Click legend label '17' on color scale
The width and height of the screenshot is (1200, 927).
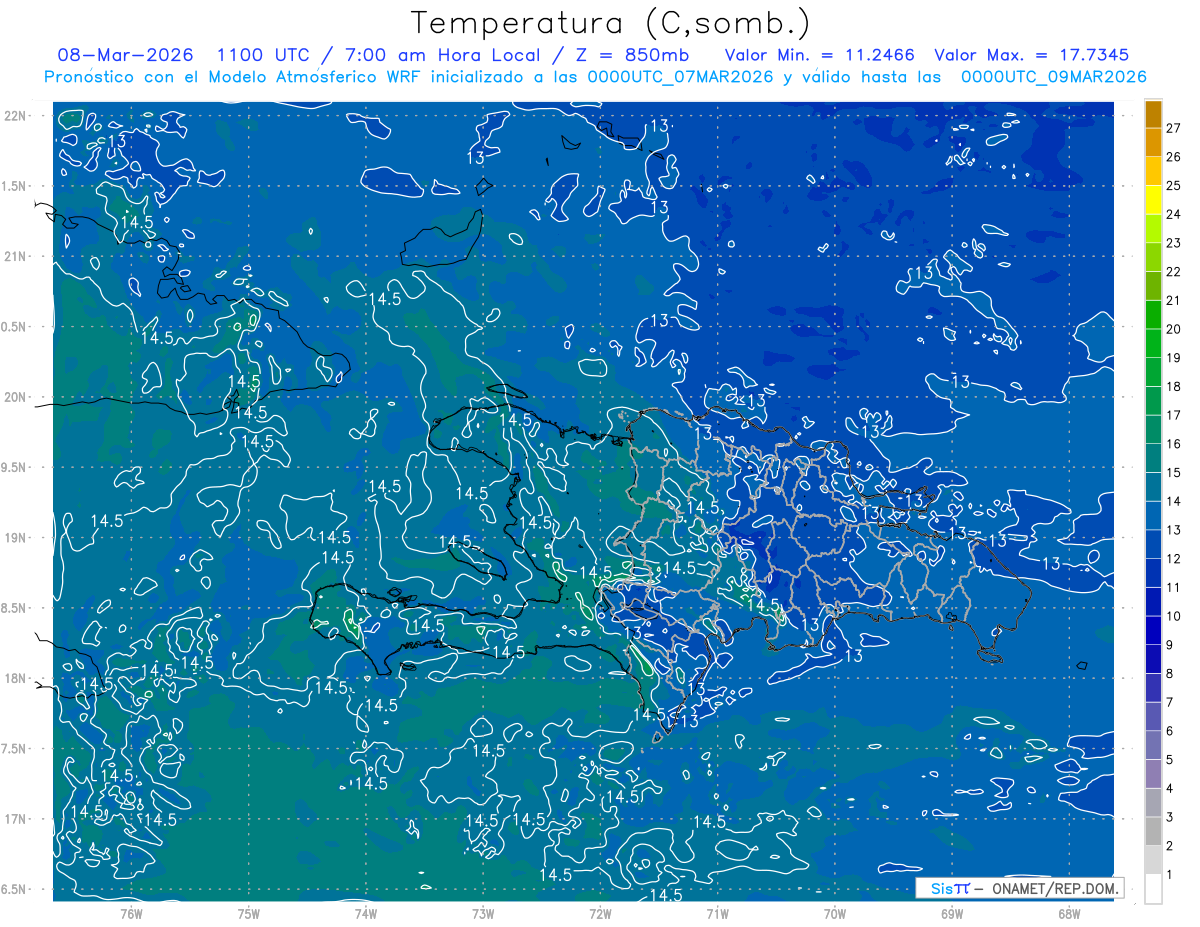1174,415
